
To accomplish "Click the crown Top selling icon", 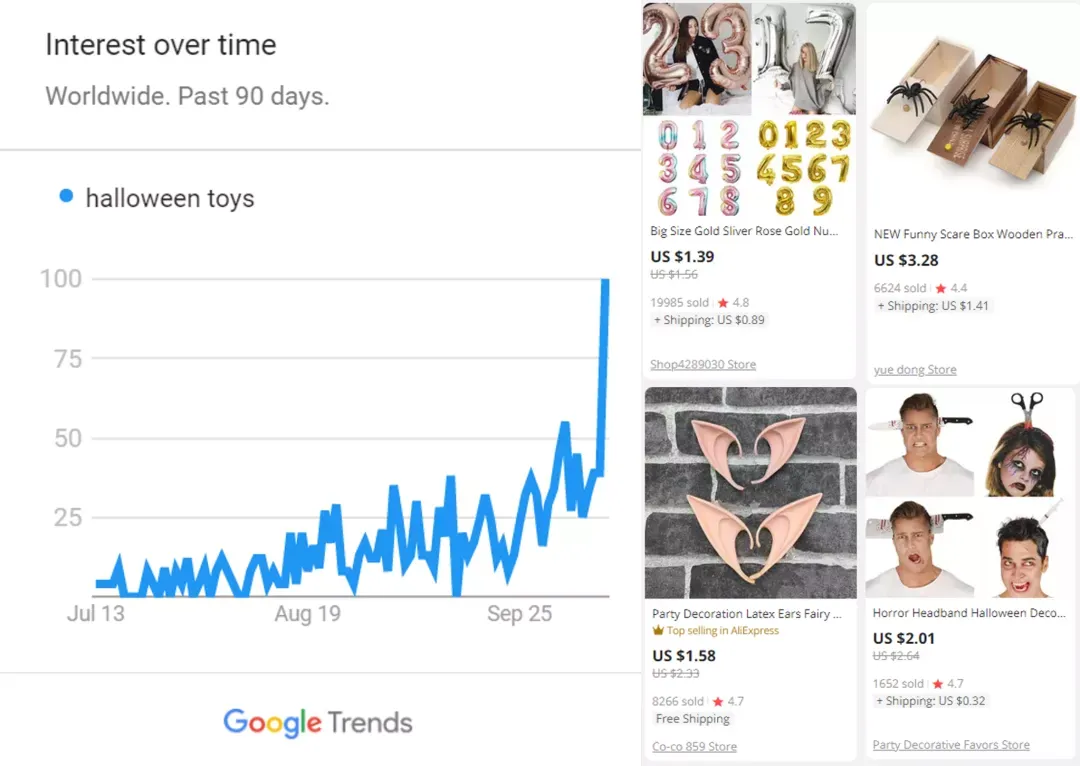I will click(658, 630).
